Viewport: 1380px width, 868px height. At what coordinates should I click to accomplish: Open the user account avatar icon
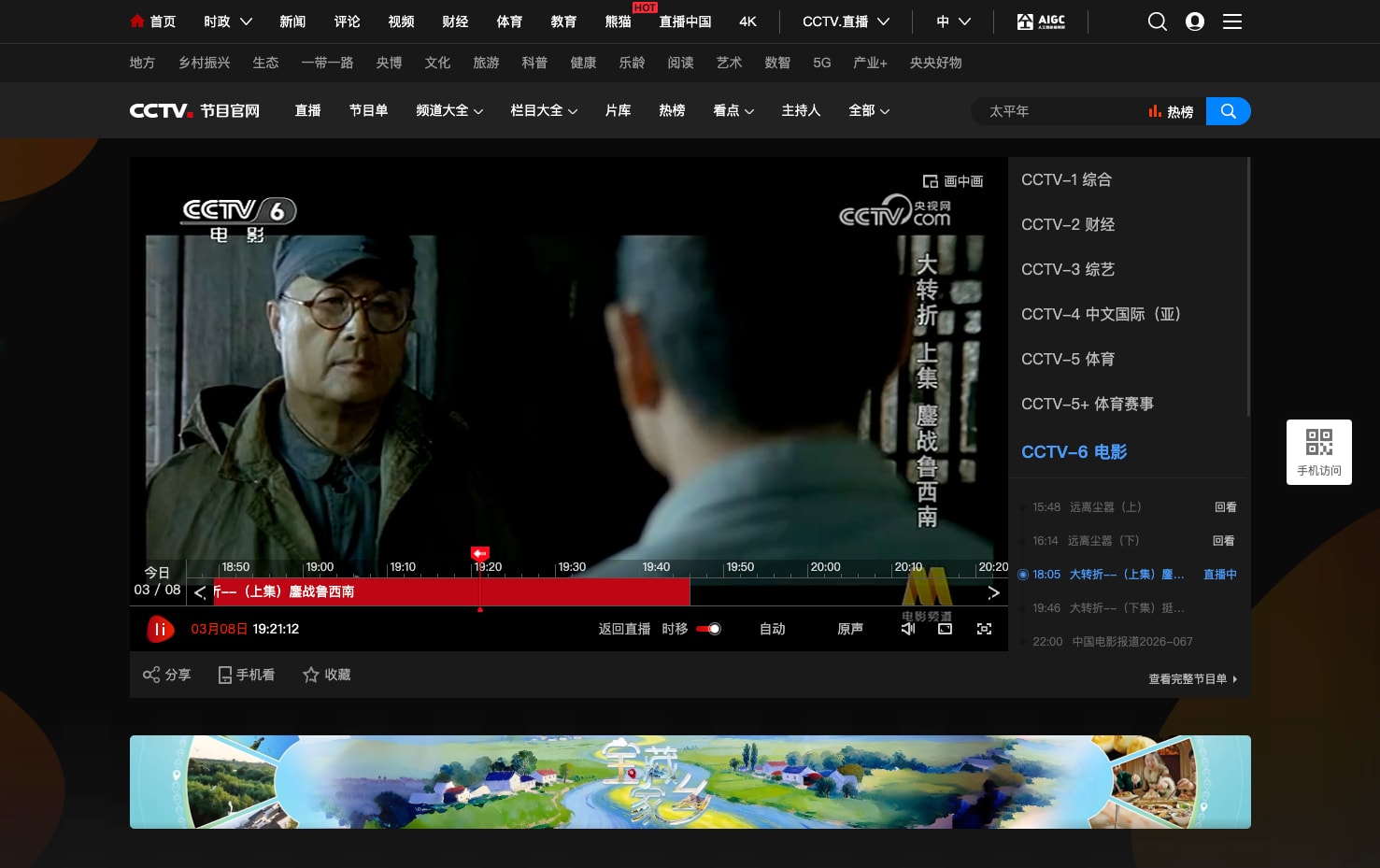1195,21
